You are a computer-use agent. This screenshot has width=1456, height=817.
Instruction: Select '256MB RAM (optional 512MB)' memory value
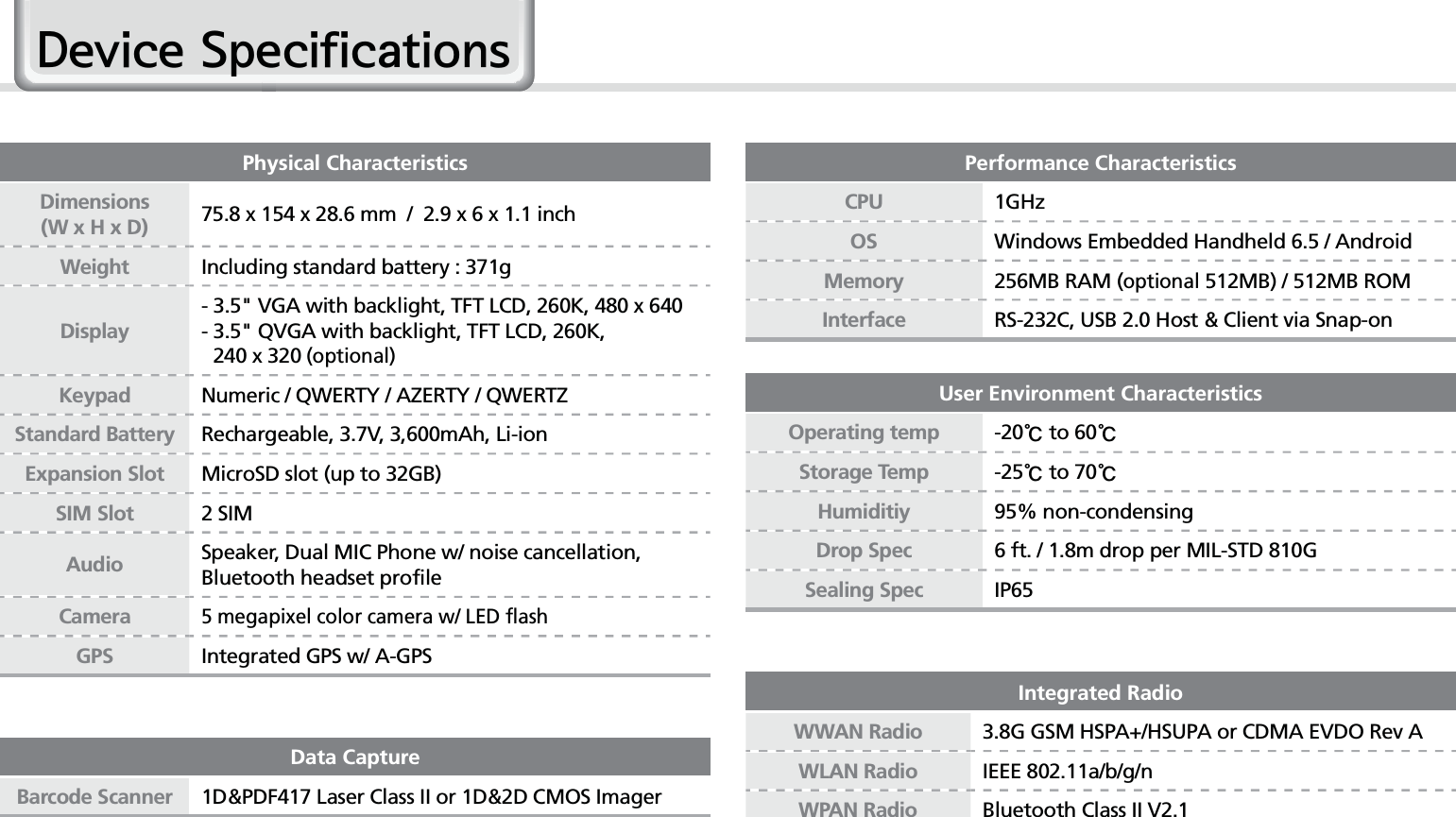coord(1203,281)
